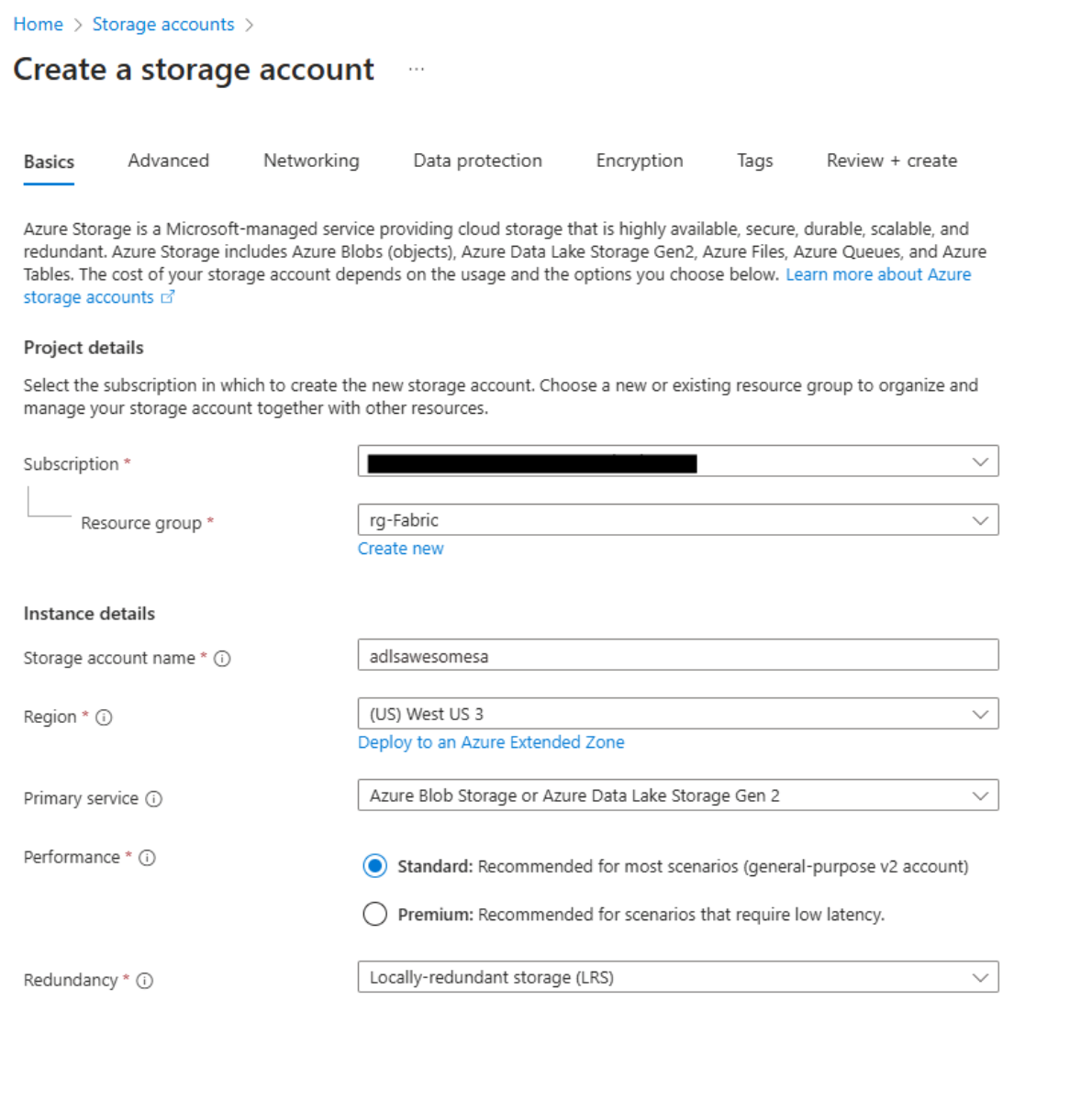The image size is (1092, 1101).
Task: Click Deploy to an Azure Extended Zone
Action: click(x=491, y=742)
